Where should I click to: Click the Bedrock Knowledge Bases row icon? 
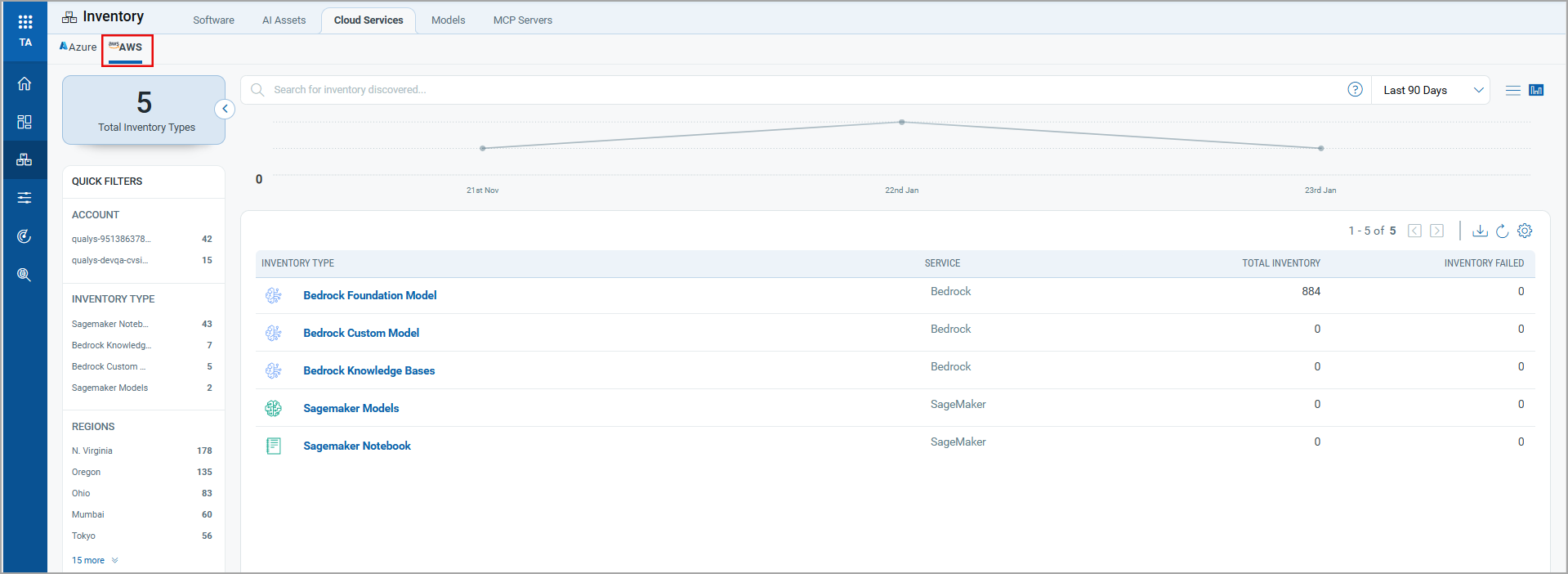coord(274,370)
